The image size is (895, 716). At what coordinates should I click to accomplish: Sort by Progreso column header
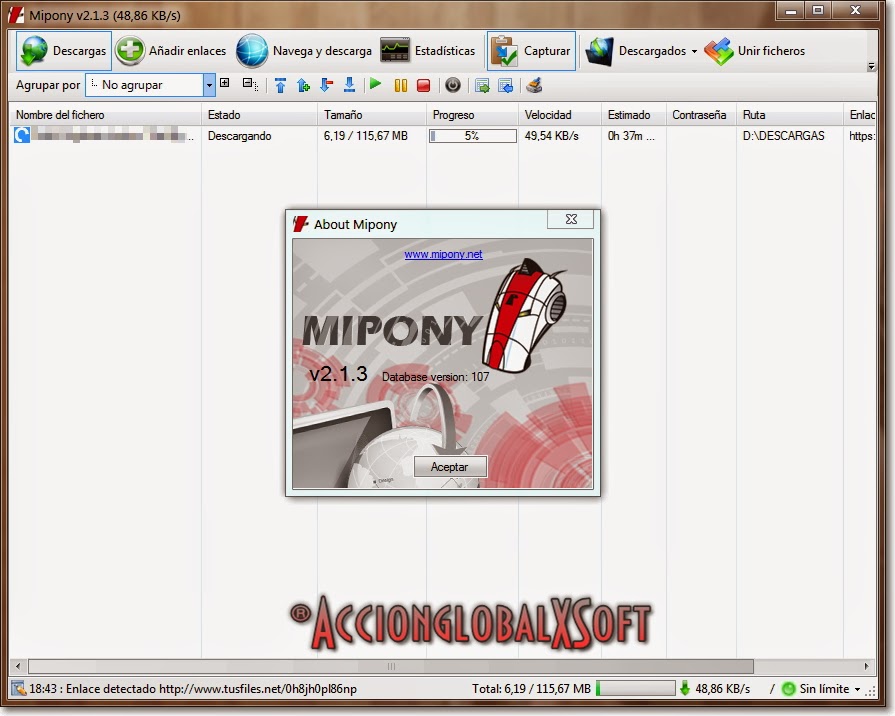[473, 115]
